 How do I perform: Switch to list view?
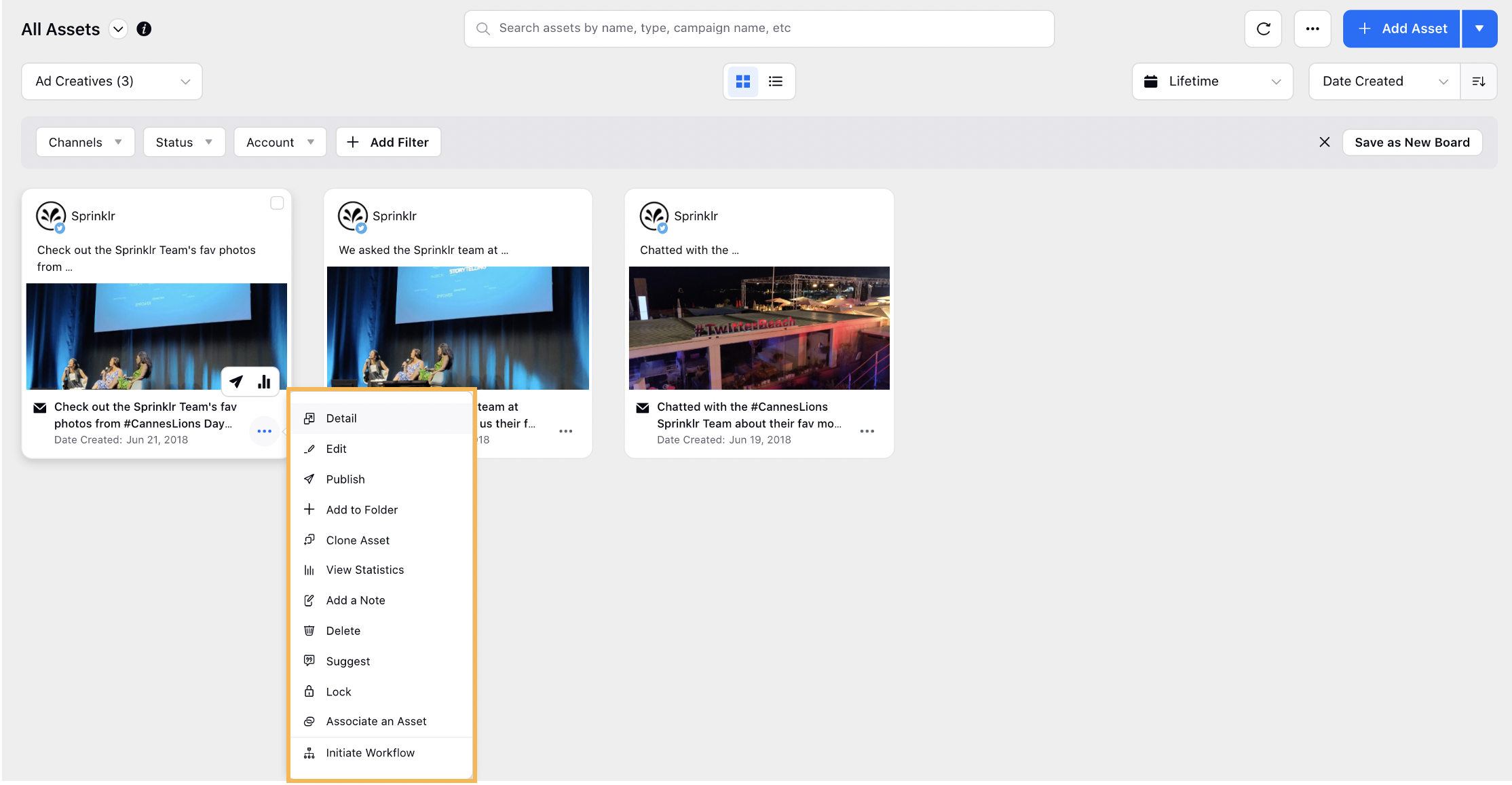pos(776,81)
